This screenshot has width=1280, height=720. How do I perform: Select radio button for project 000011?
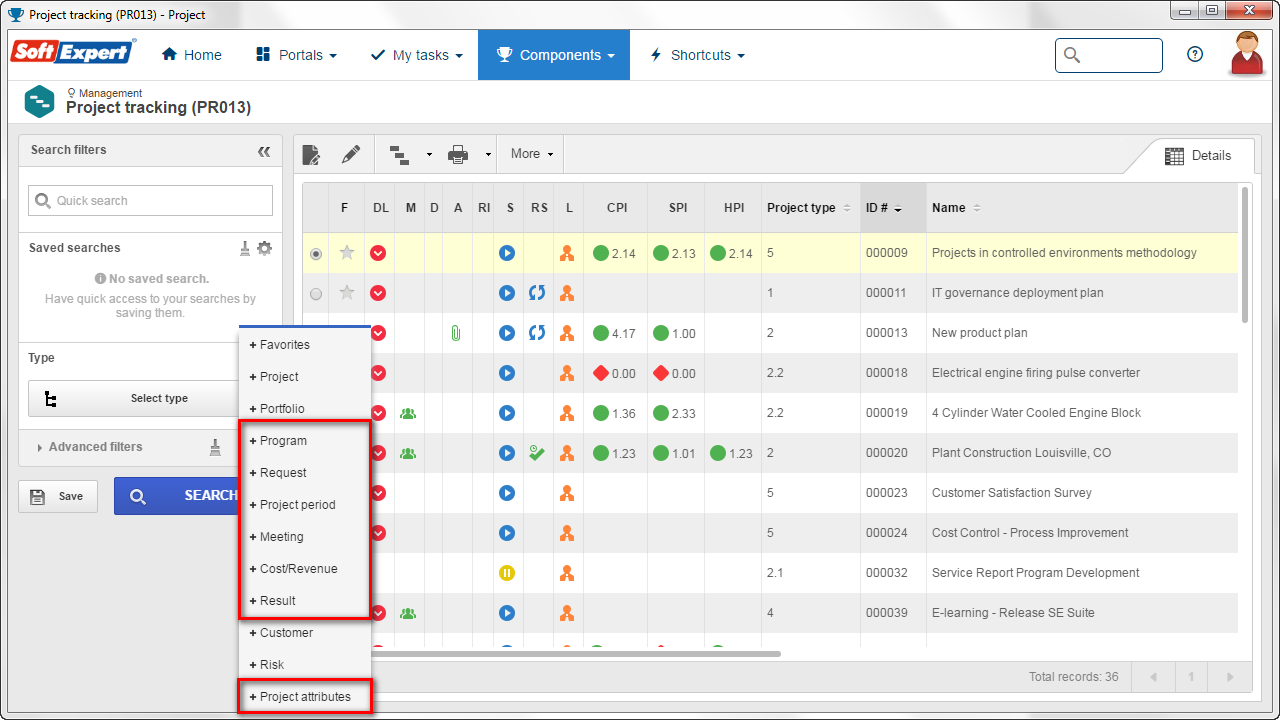(x=317, y=294)
